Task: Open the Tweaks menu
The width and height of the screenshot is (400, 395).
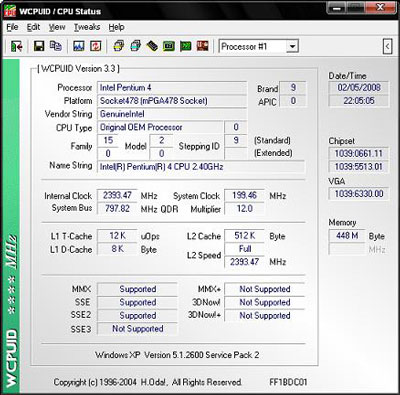Action: coord(87,27)
